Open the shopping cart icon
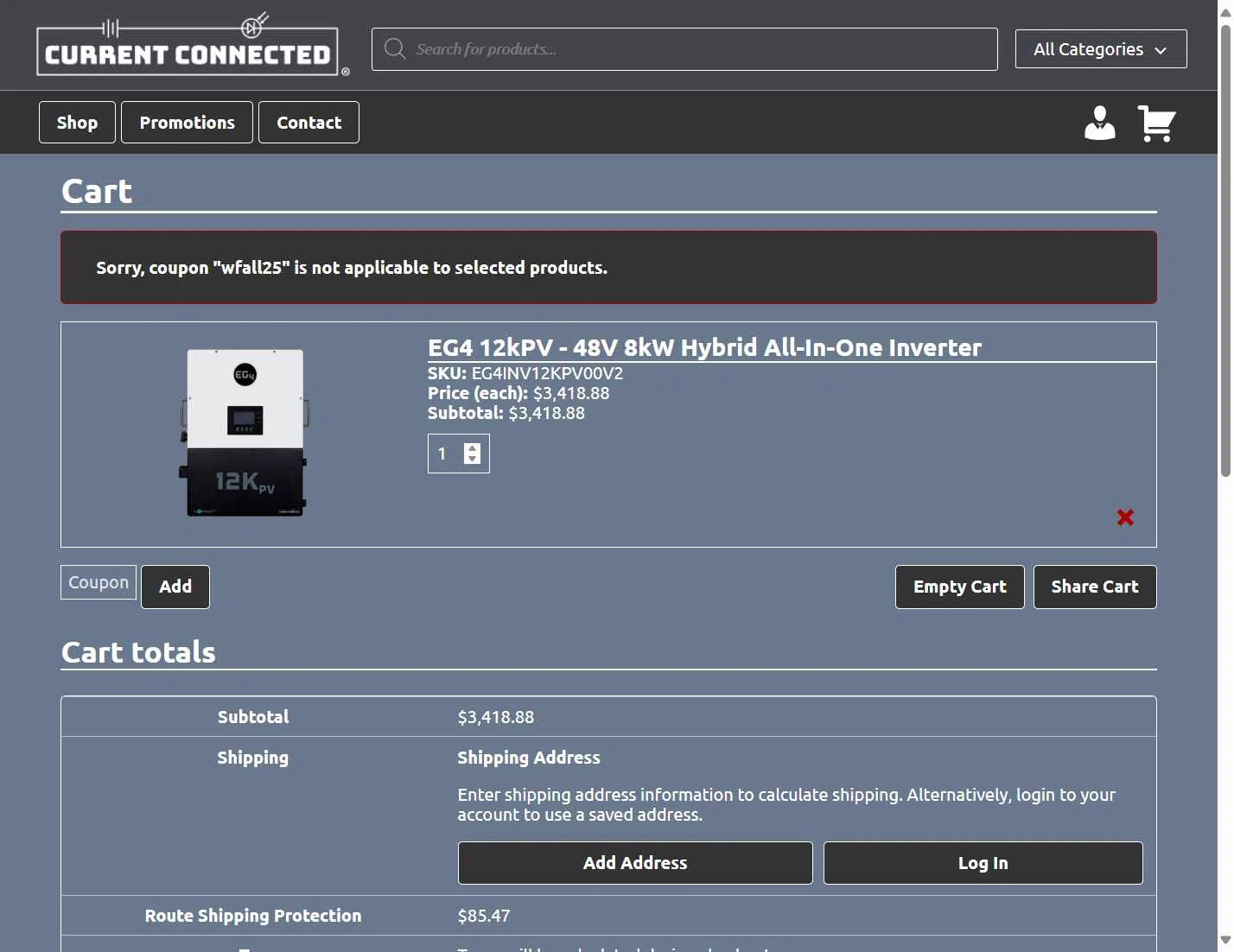The width and height of the screenshot is (1234, 952). click(1156, 123)
